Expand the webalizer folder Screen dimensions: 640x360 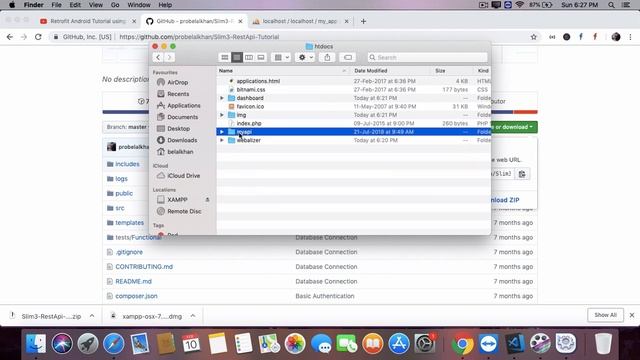click(x=222, y=140)
